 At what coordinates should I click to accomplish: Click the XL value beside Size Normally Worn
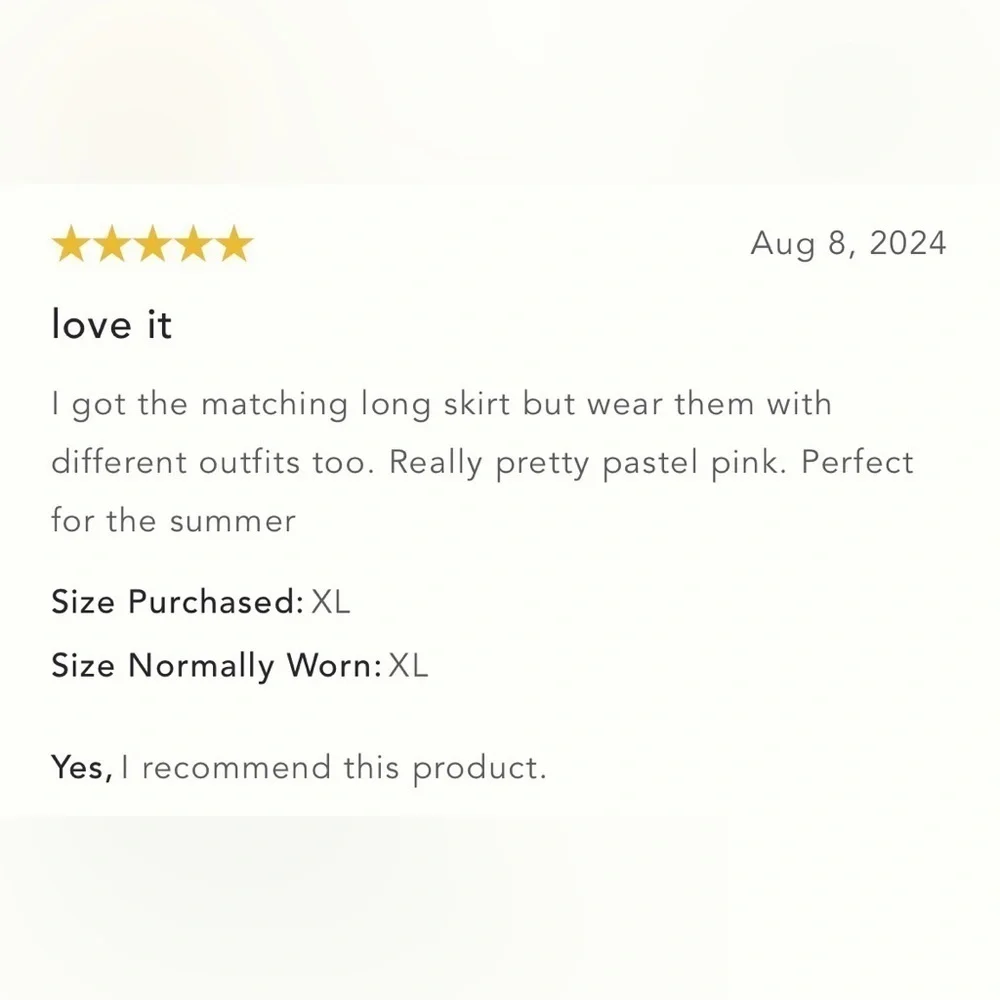[408, 666]
